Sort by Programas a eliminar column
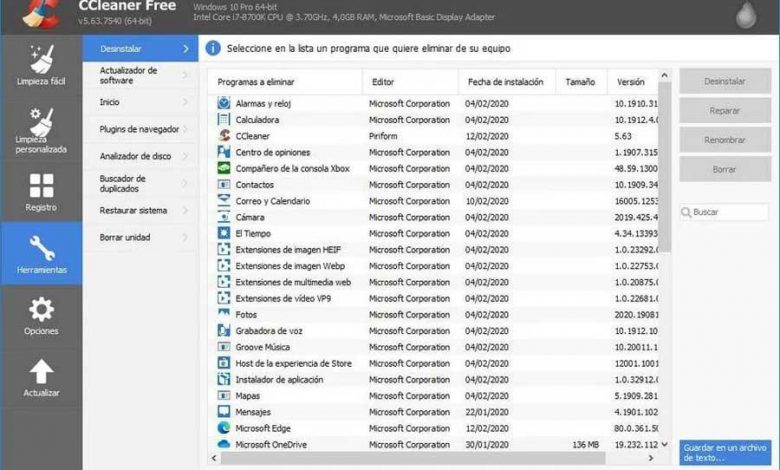This screenshot has height=470, width=780. click(285, 82)
